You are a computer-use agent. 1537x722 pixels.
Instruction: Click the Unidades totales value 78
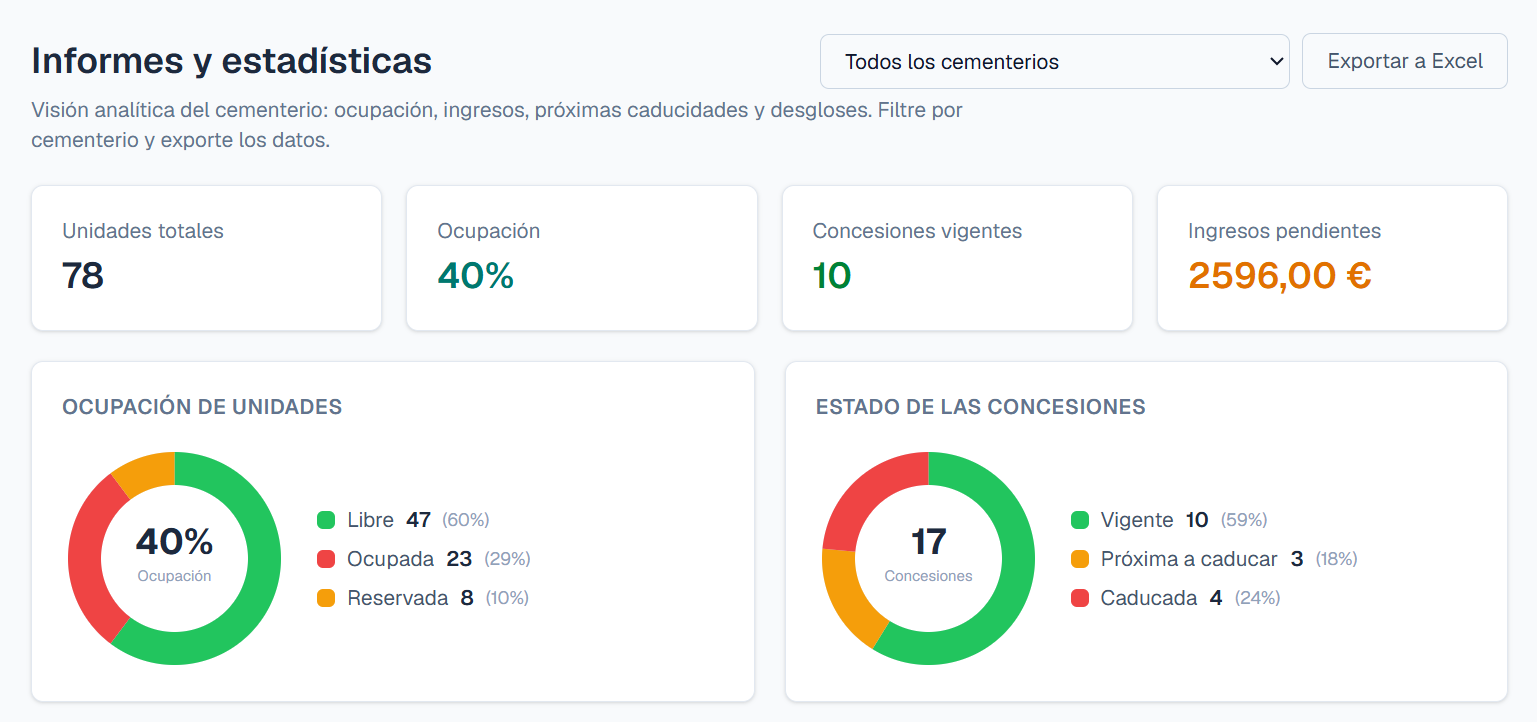(83, 275)
